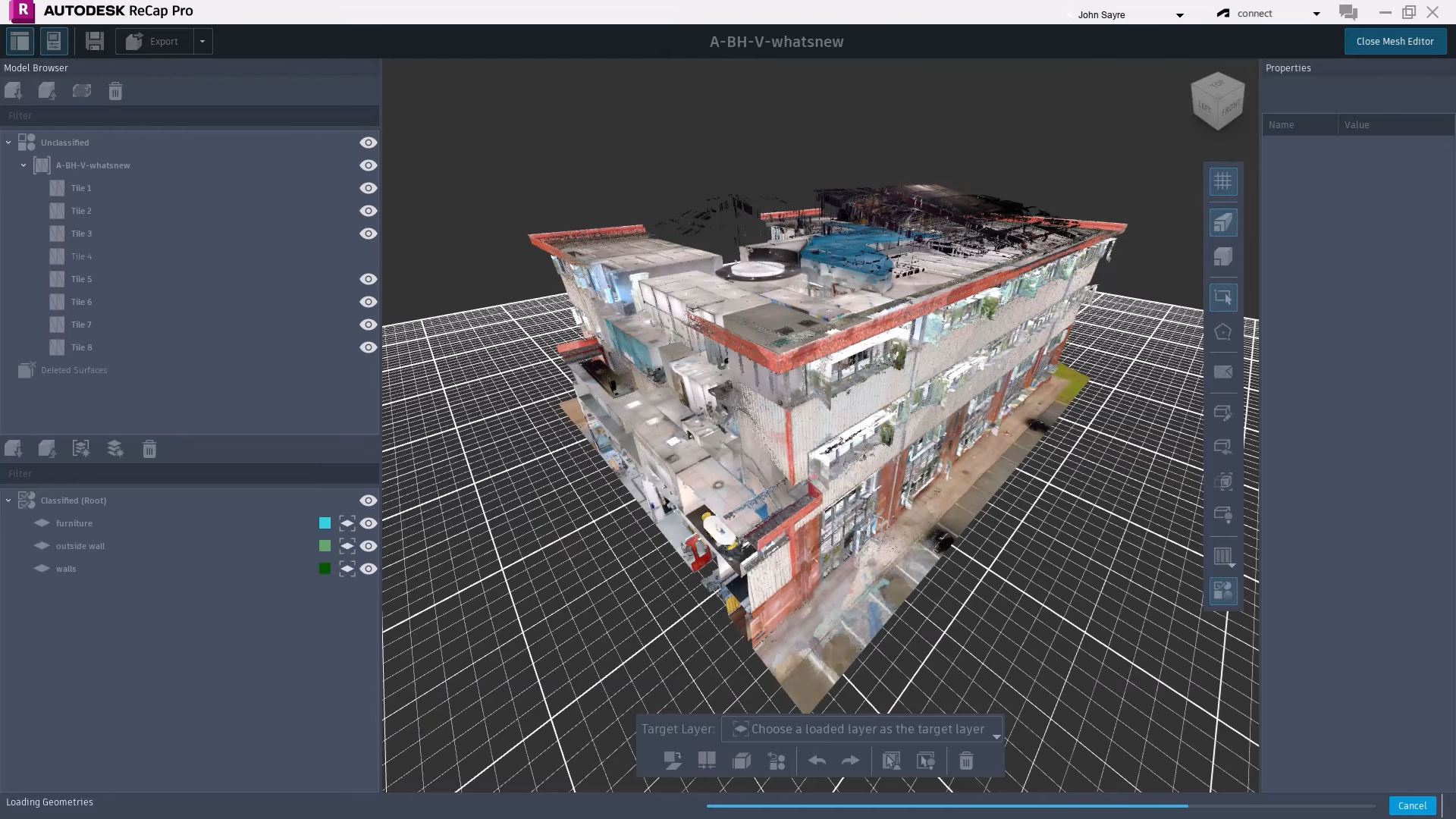
Task: Click the envelope icon in right toolbar
Action: coord(1222,372)
